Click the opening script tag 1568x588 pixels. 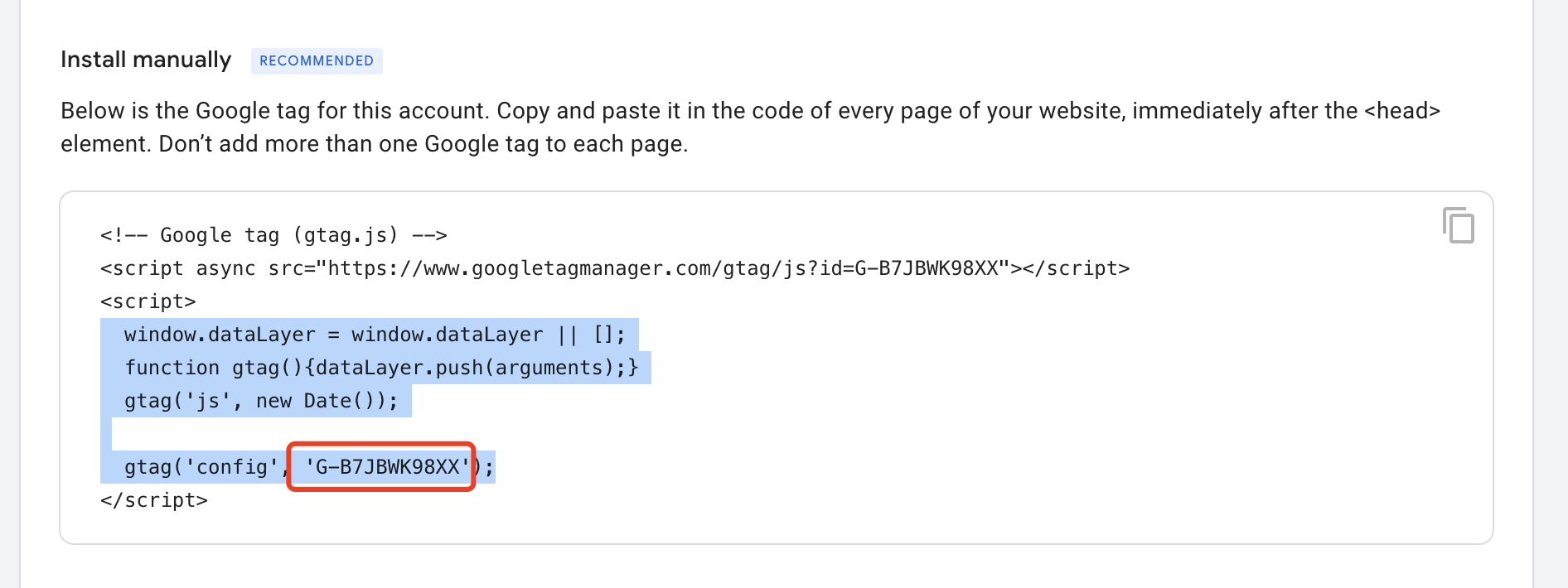pos(148,301)
